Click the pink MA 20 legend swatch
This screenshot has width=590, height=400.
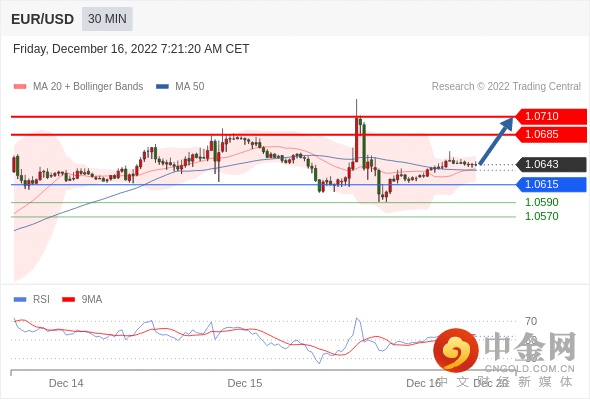[20, 87]
